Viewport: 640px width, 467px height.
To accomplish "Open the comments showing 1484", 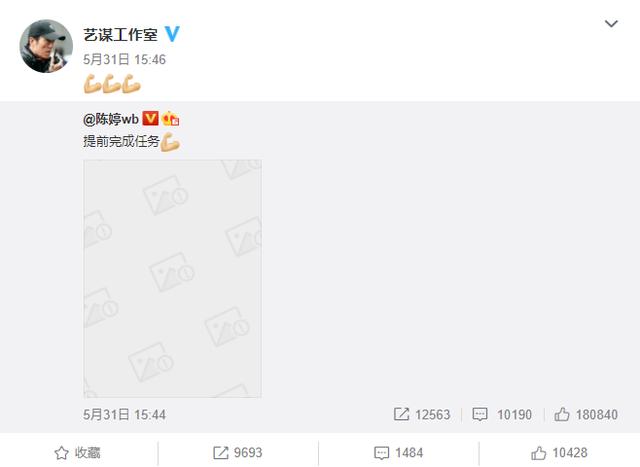I will pos(398,453).
